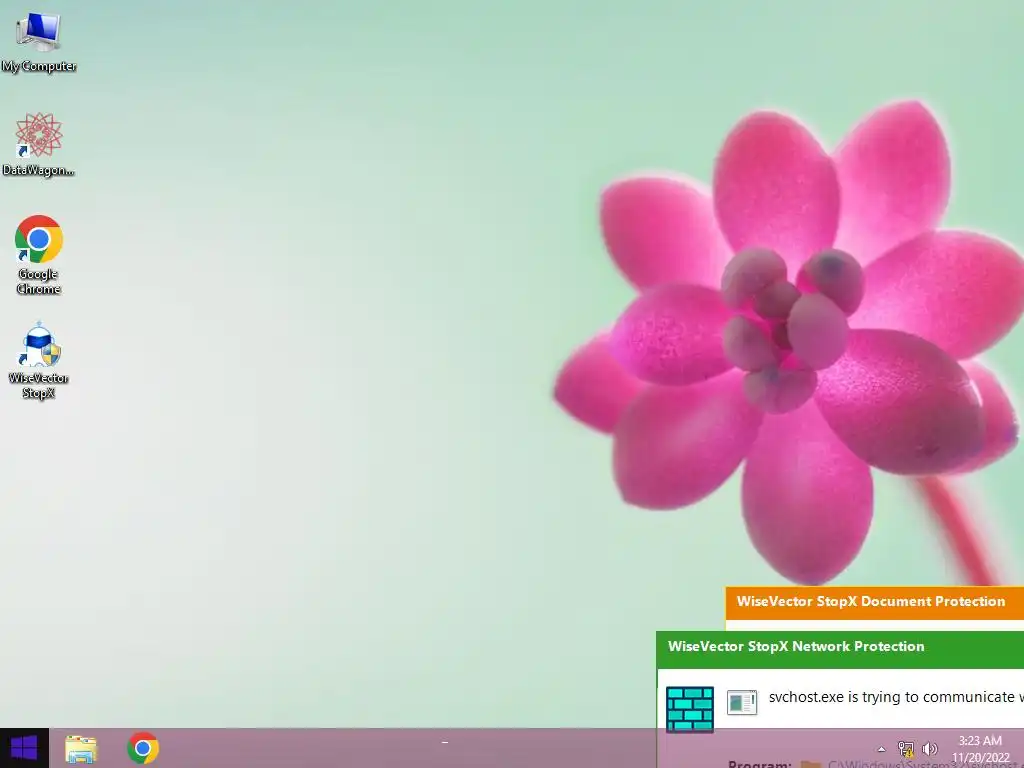Click the StopX Network Protection title bar
The image size is (1024, 768).
840,649
